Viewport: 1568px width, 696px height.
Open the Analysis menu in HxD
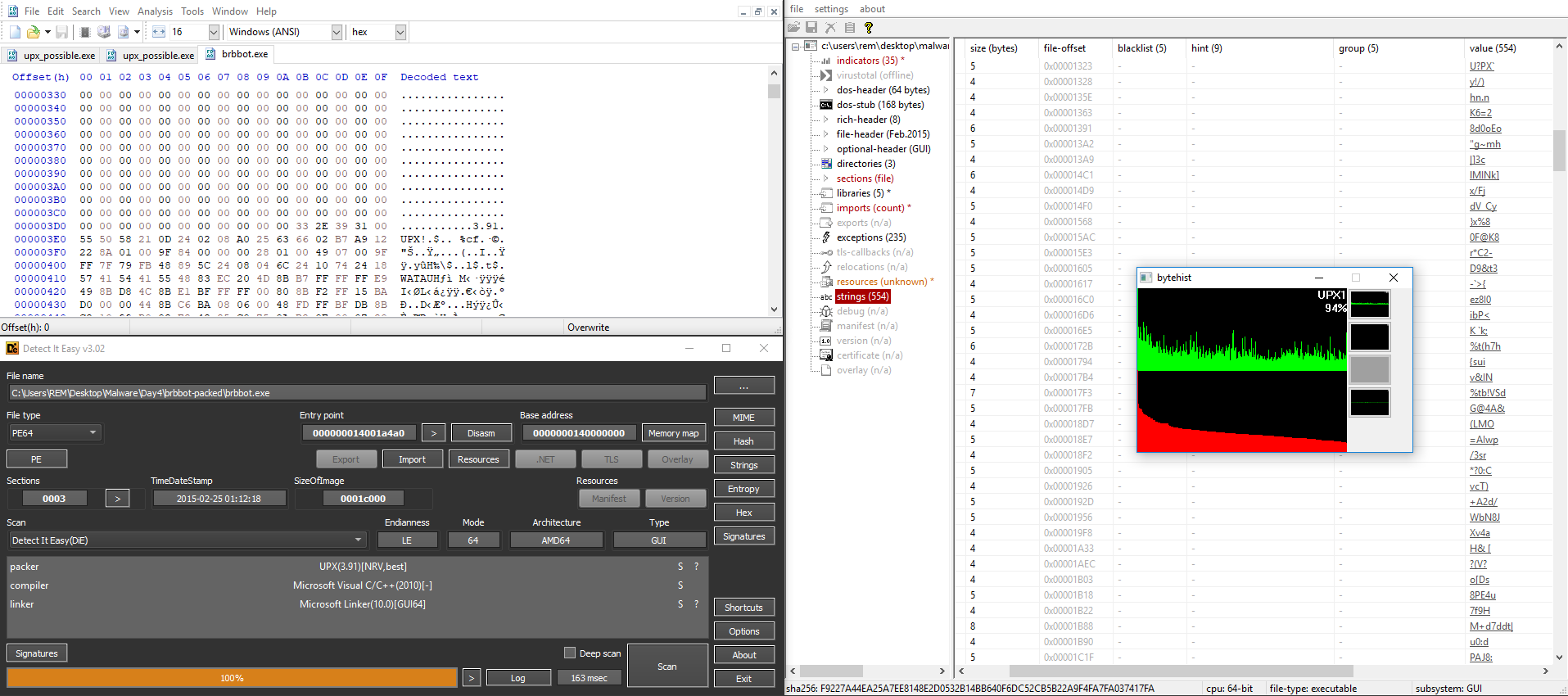tap(155, 11)
